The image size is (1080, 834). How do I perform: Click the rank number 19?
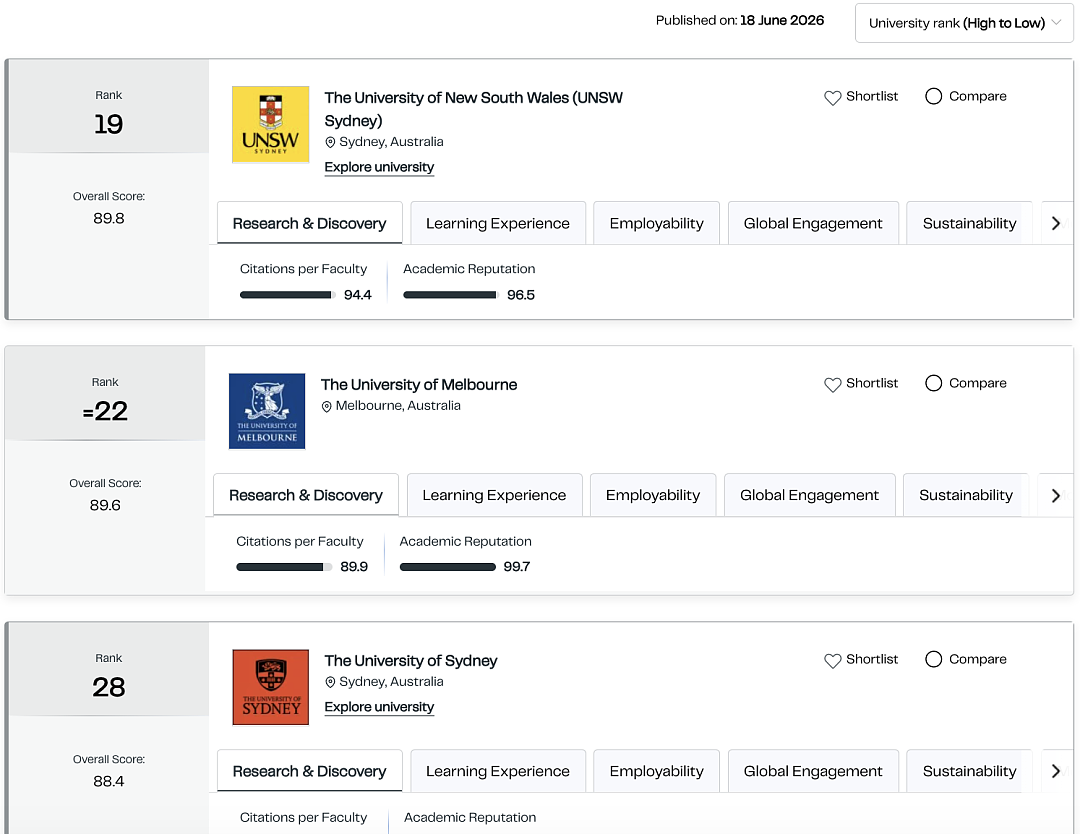coord(109,125)
